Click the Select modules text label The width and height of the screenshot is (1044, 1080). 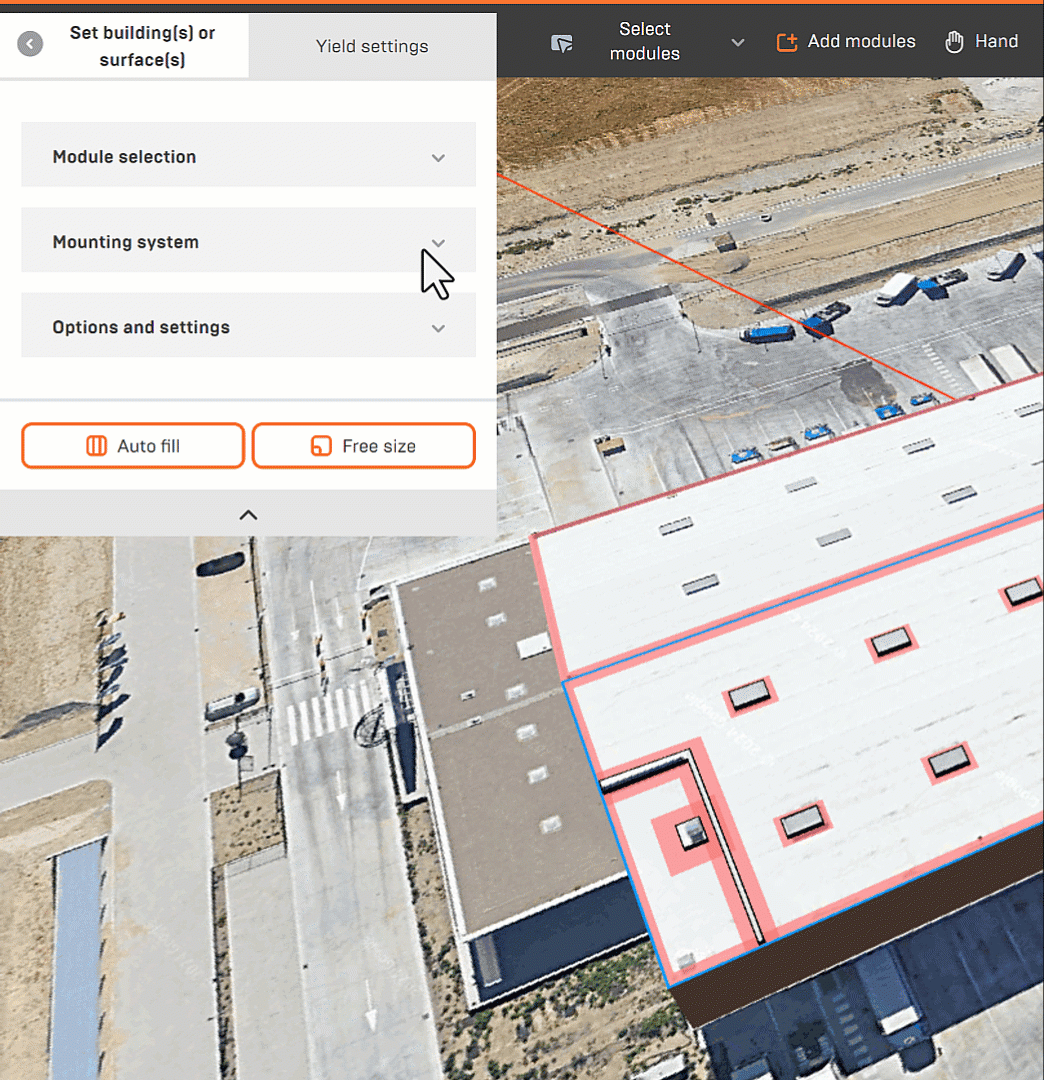[x=645, y=42]
